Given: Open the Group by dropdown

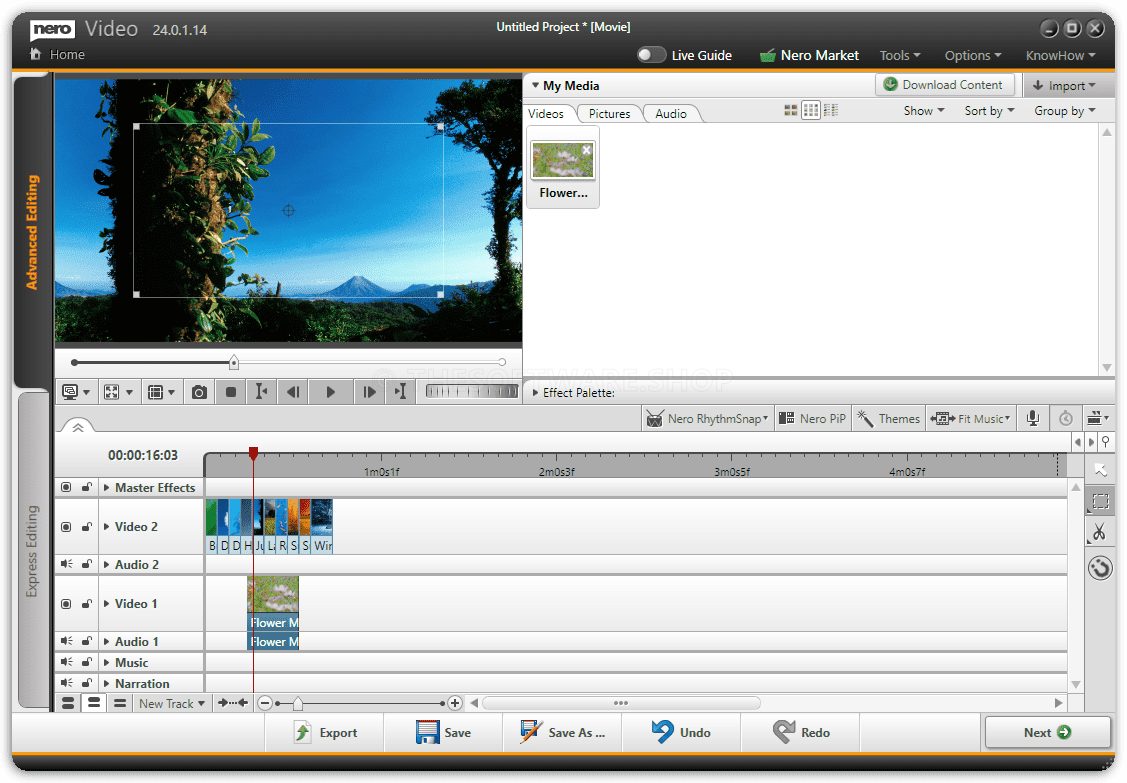Looking at the screenshot, I should (x=1065, y=111).
